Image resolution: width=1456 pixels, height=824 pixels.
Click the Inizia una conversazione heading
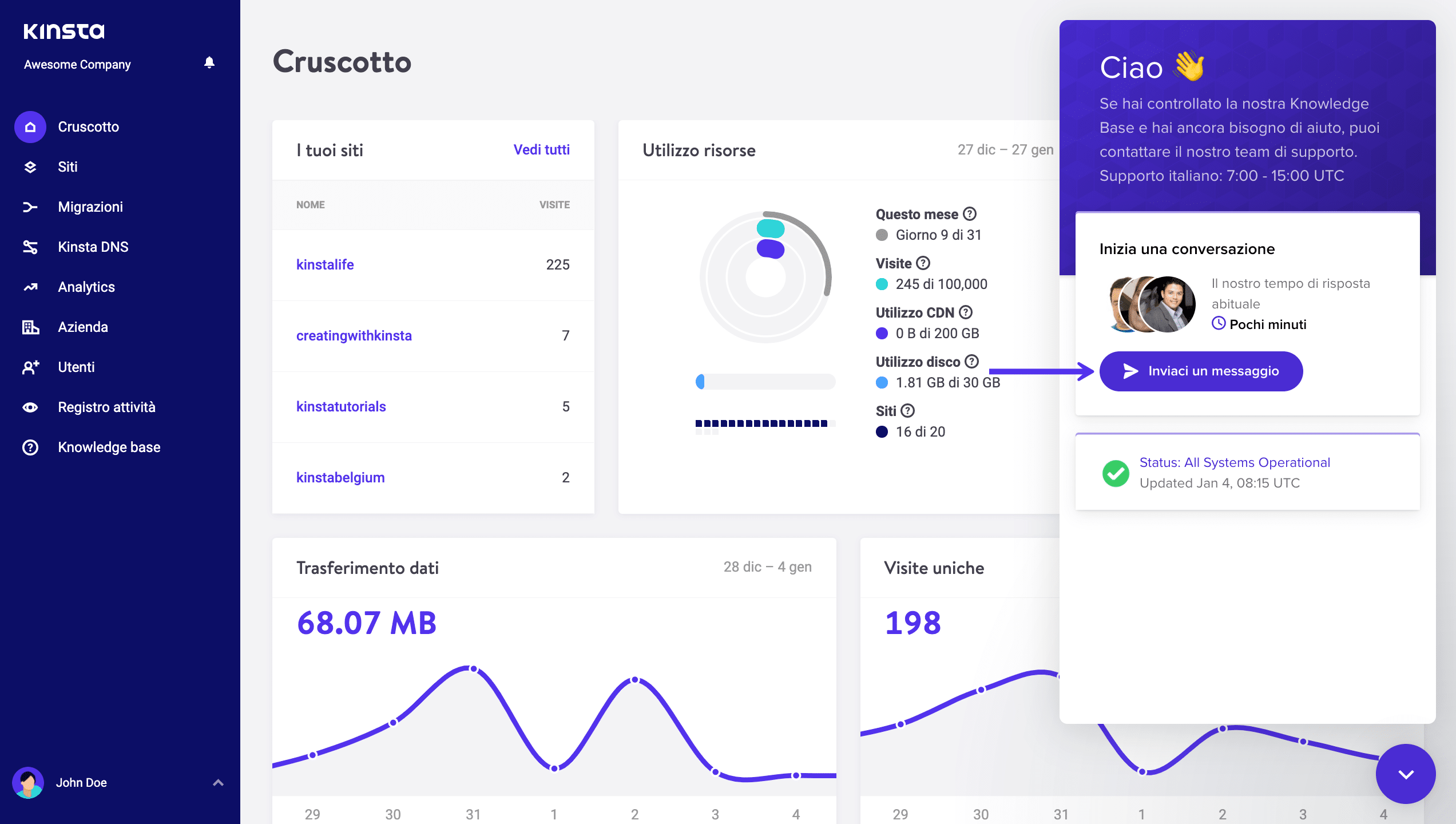click(x=1187, y=249)
